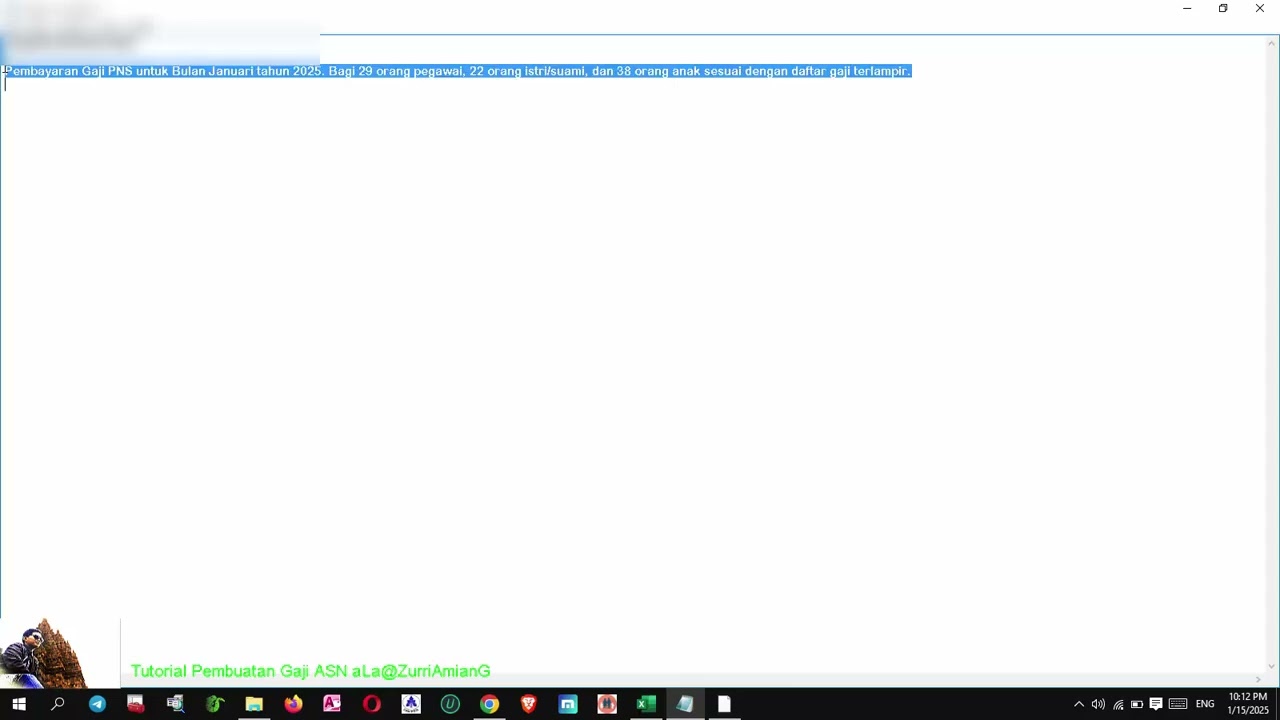Open File Explorer folder icon in taskbar
The width and height of the screenshot is (1280, 720).
(254, 704)
